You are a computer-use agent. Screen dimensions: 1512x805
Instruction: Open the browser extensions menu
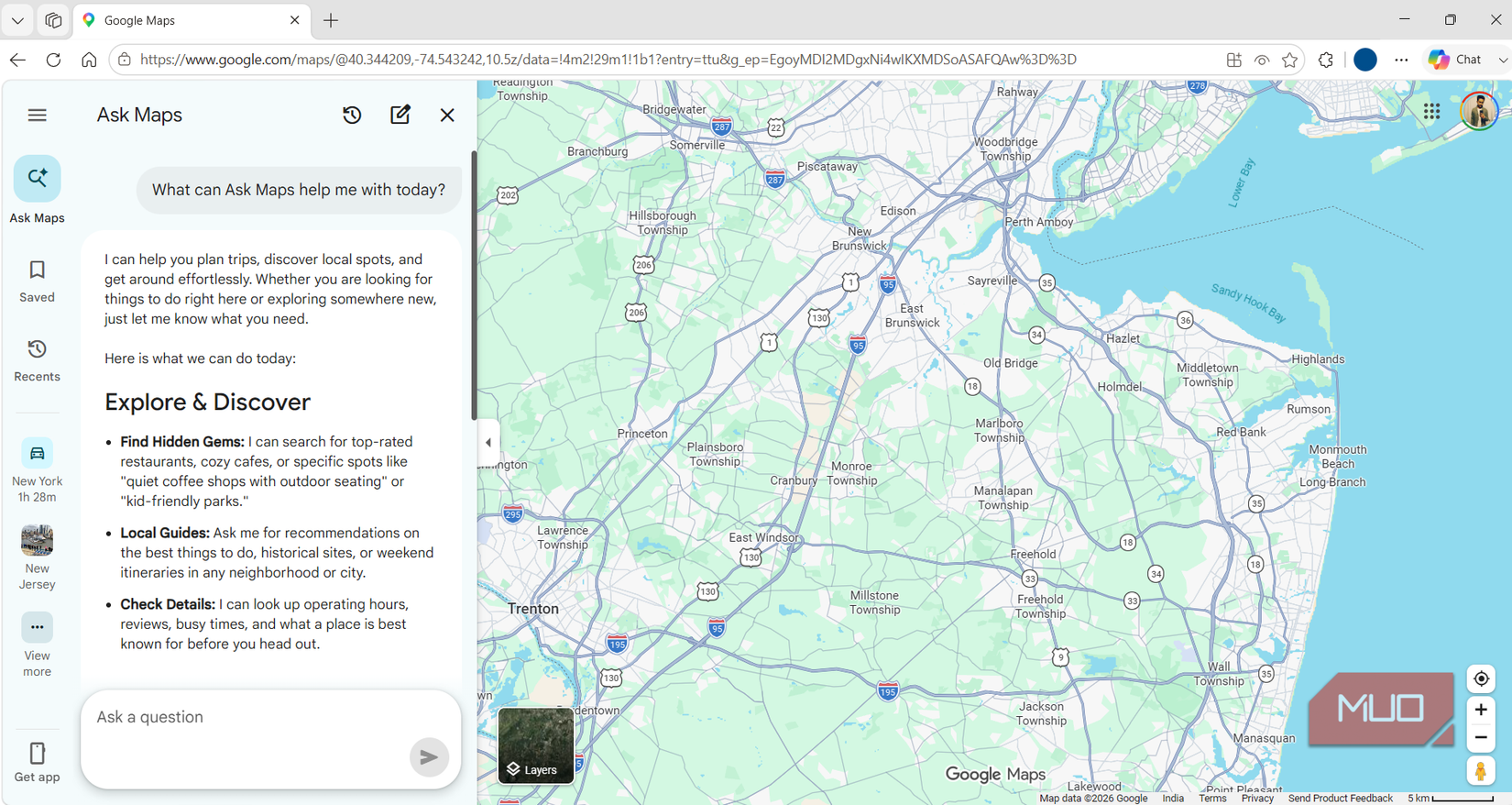point(1326,60)
